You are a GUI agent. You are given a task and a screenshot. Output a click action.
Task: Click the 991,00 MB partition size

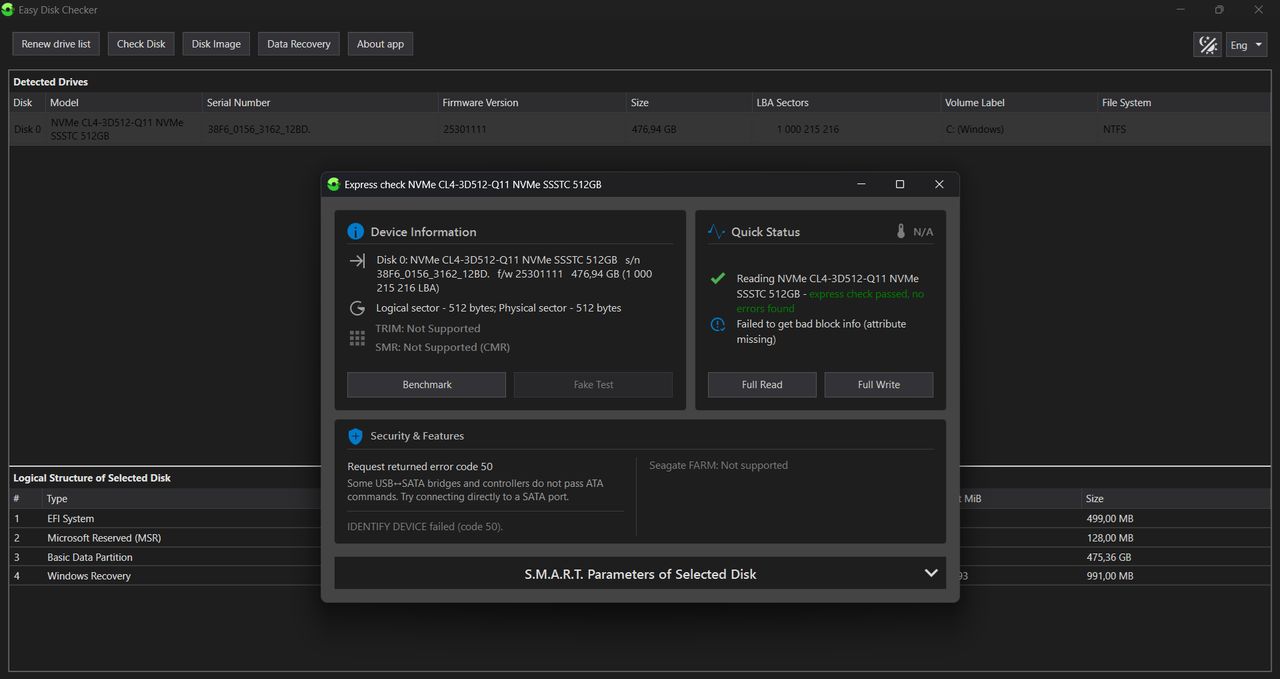(x=1109, y=575)
